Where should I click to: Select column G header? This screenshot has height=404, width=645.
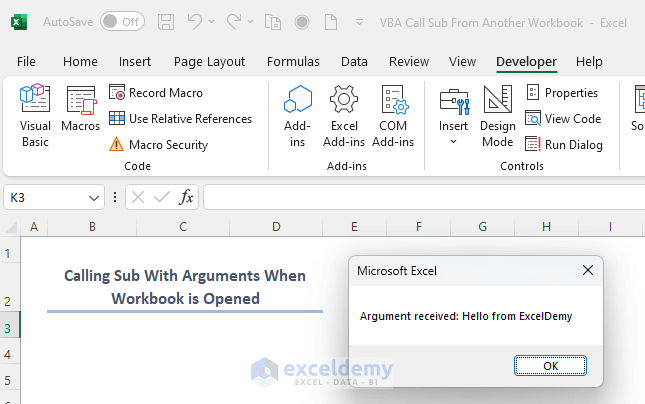(483, 227)
